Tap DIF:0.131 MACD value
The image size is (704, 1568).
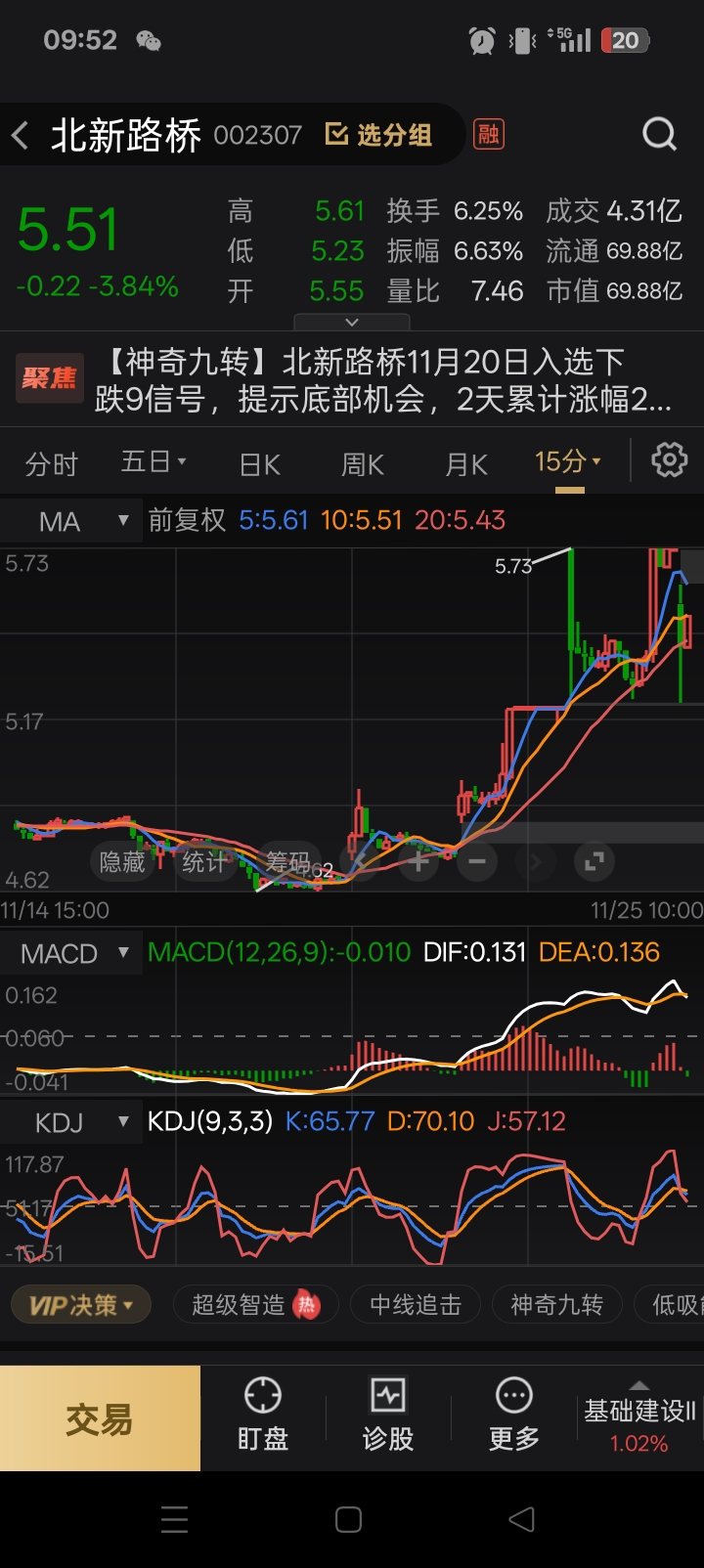[475, 952]
